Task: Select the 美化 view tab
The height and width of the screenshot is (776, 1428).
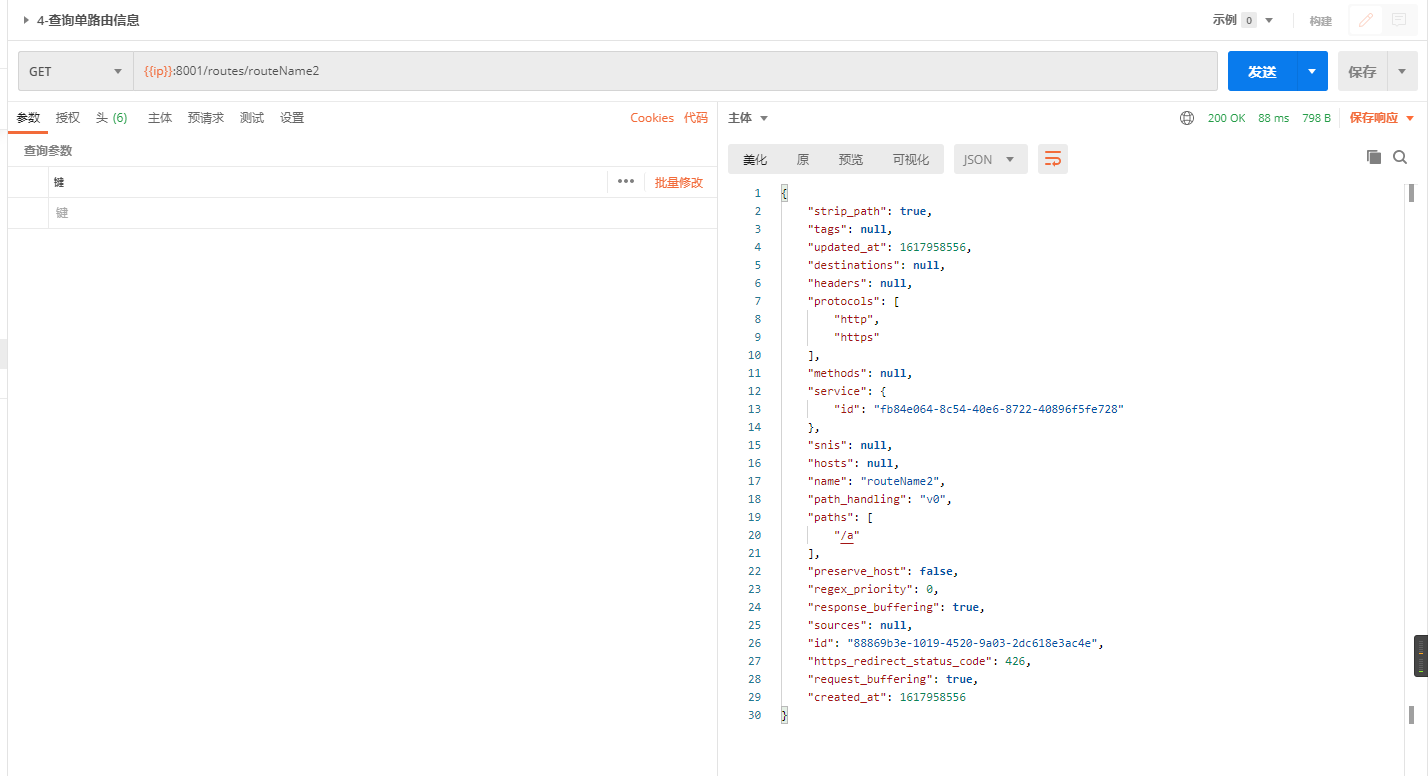Action: pos(755,159)
